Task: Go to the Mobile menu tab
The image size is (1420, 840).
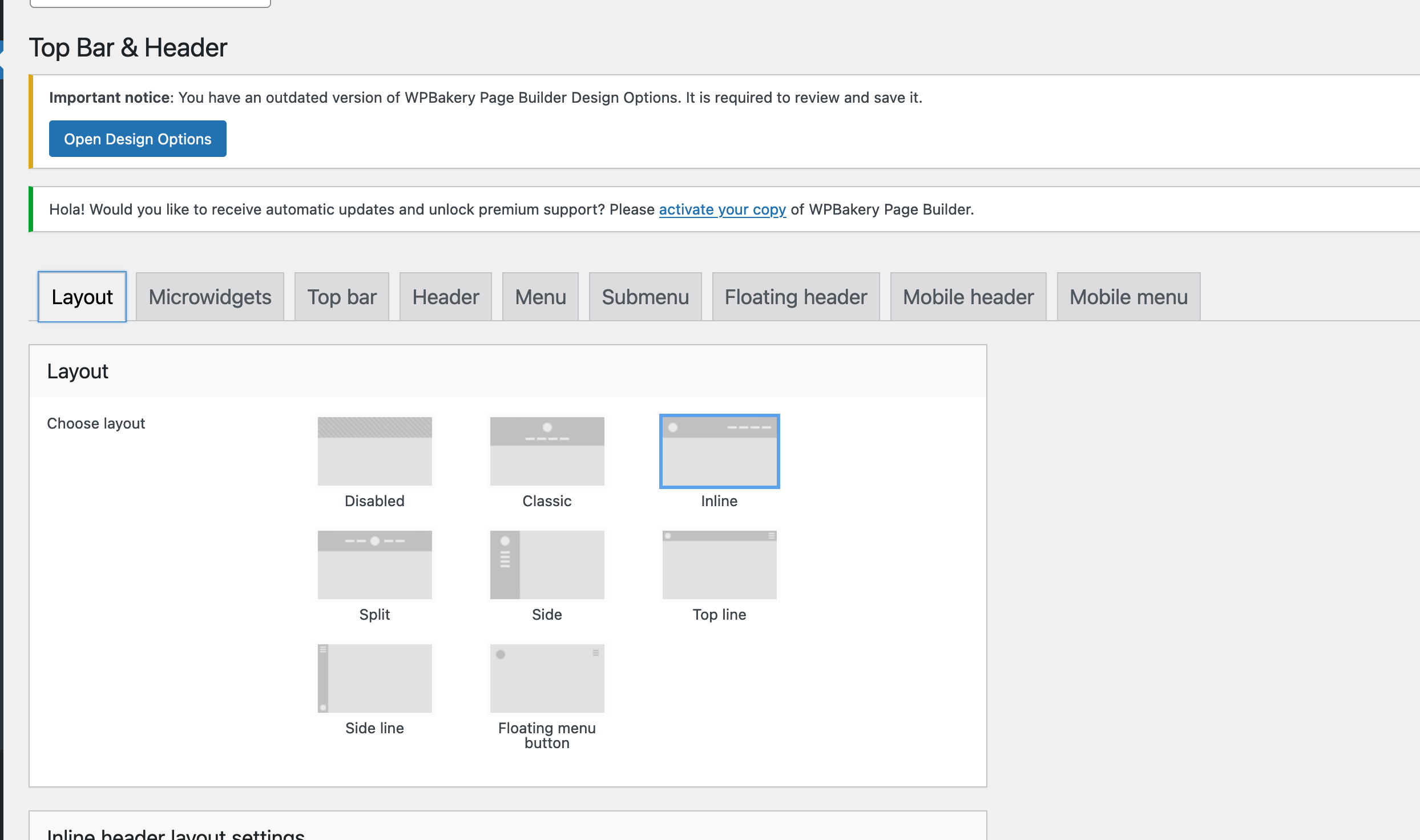Action: (1128, 297)
